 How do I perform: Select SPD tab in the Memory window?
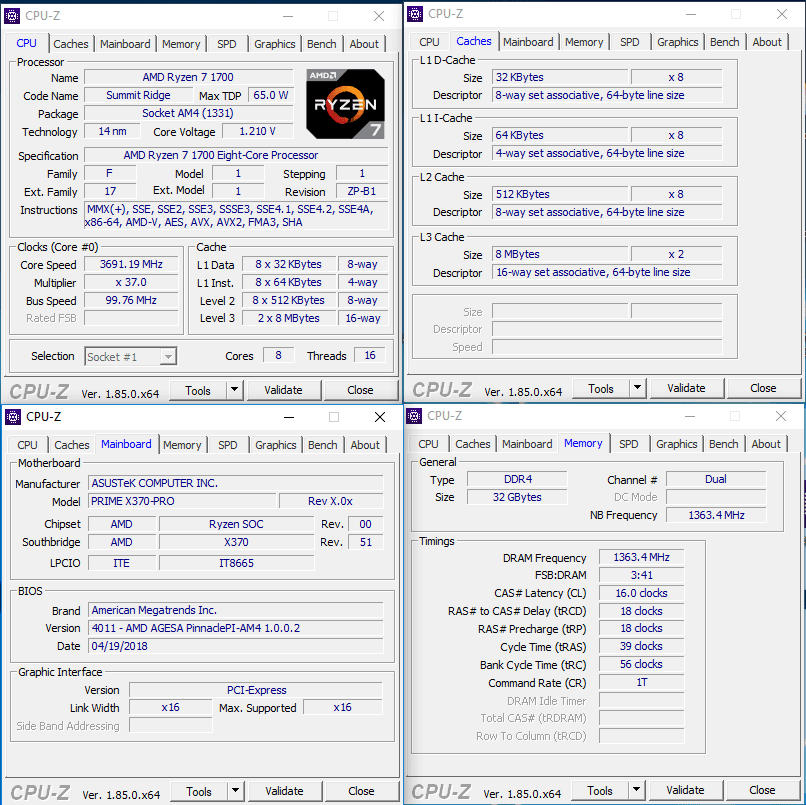point(629,444)
